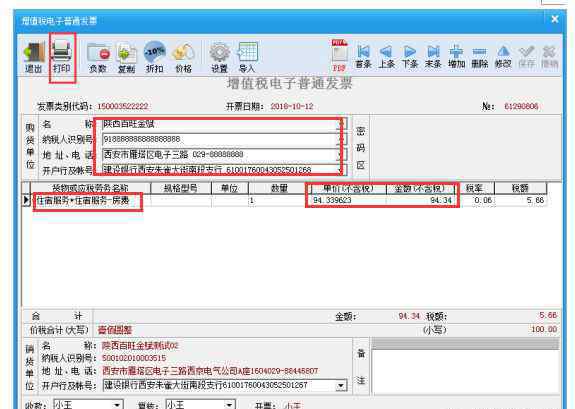Open the 复核 reviewer dropdown
575x409 pixels.
(x=229, y=405)
